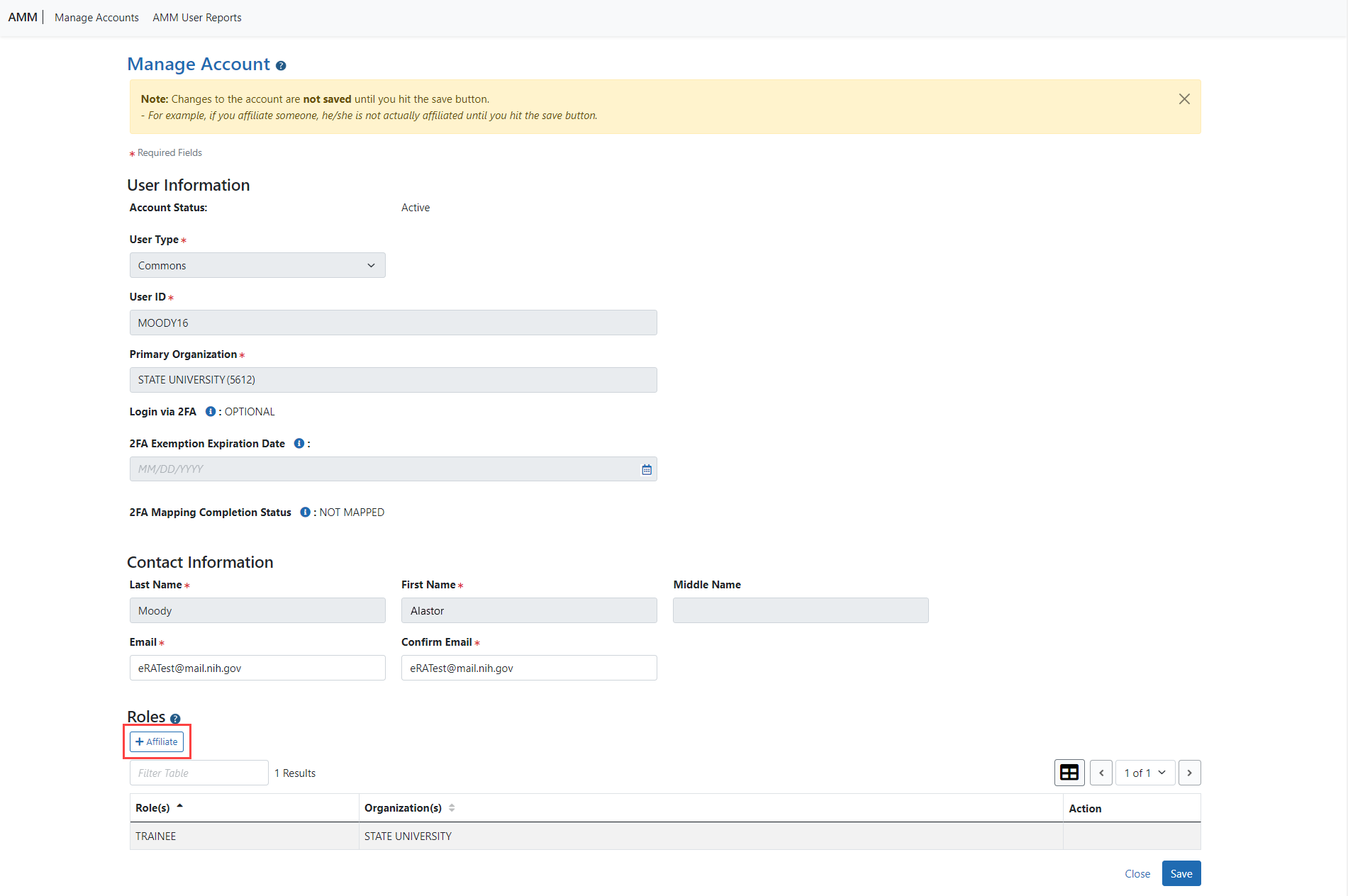Click the Email field

point(257,668)
